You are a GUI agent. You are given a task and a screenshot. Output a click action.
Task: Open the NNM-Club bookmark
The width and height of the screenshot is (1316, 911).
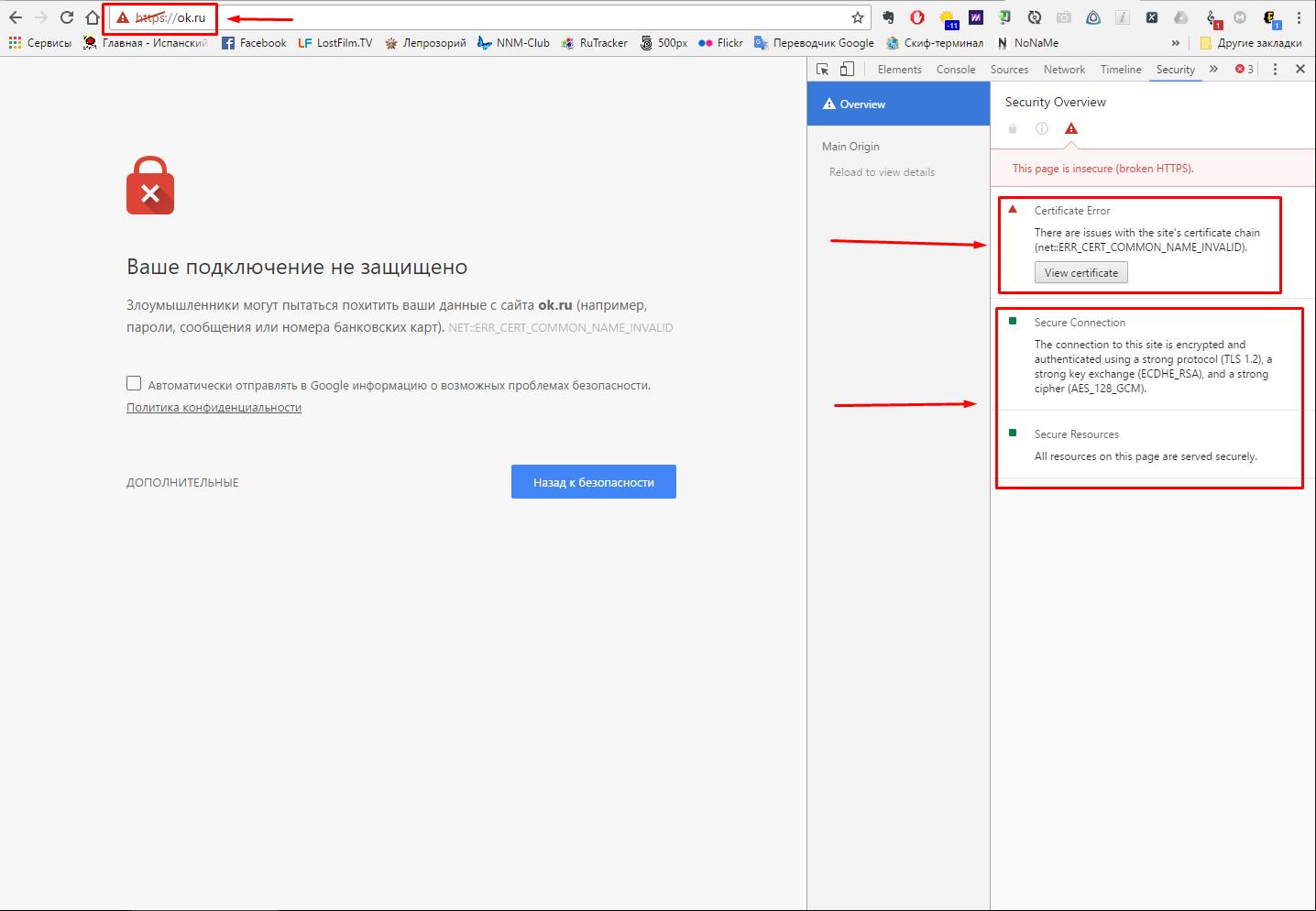coord(513,43)
